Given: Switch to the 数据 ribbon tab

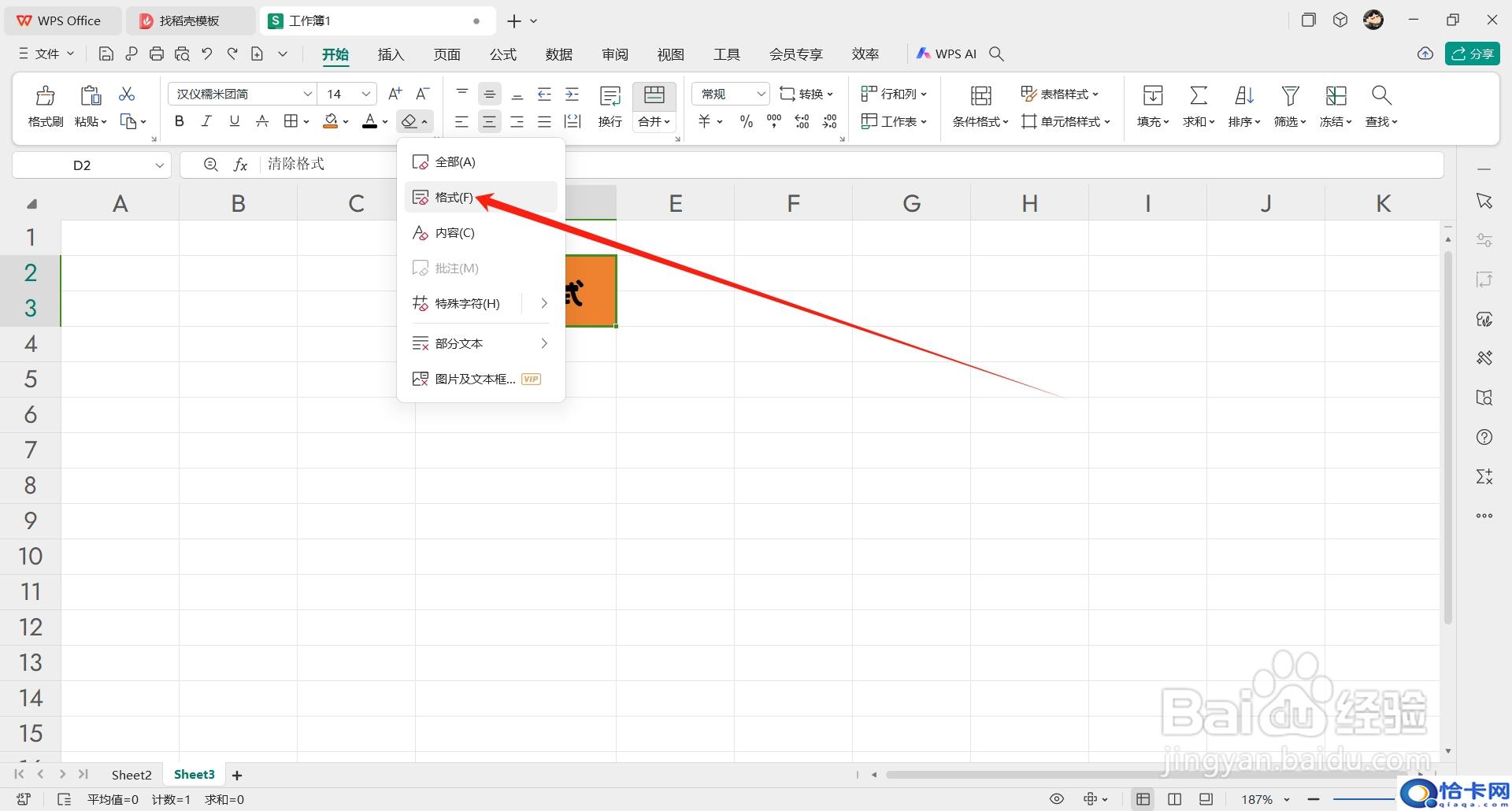Looking at the screenshot, I should point(558,54).
